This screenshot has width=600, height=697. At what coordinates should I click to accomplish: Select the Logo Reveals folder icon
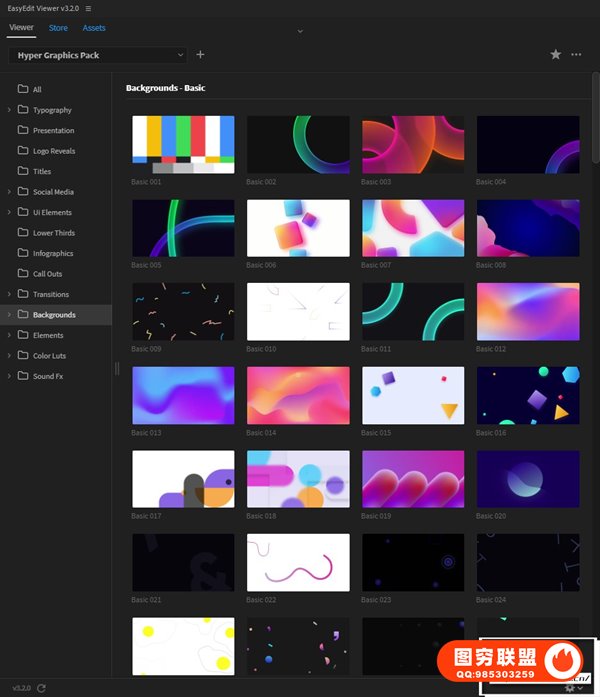pyautogui.click(x=23, y=151)
